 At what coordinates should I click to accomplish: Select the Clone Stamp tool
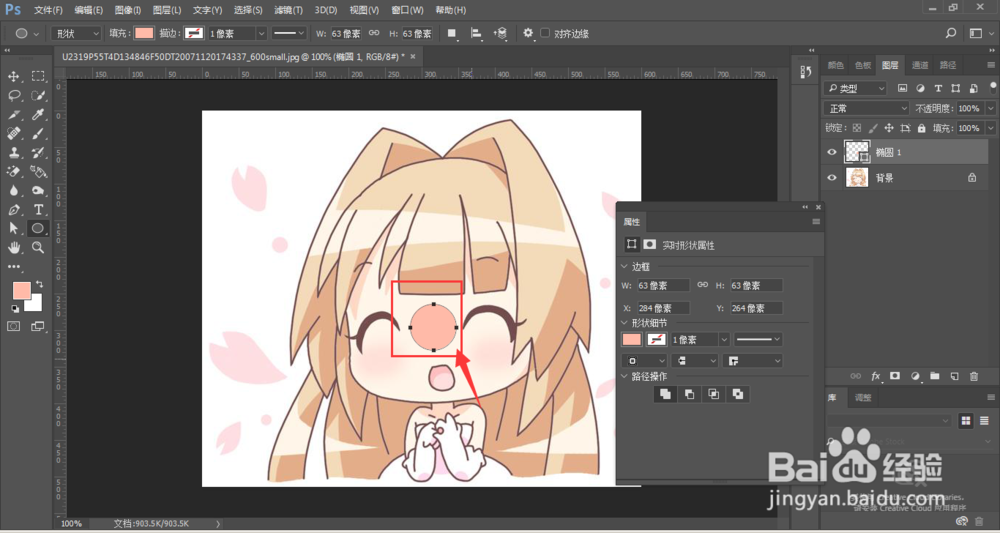[x=13, y=152]
